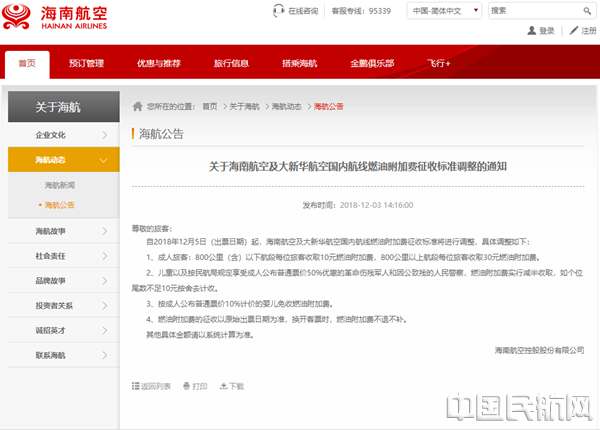Viewport: 600px width, 430px height.
Task: Click the login user icon
Action: tap(532, 31)
